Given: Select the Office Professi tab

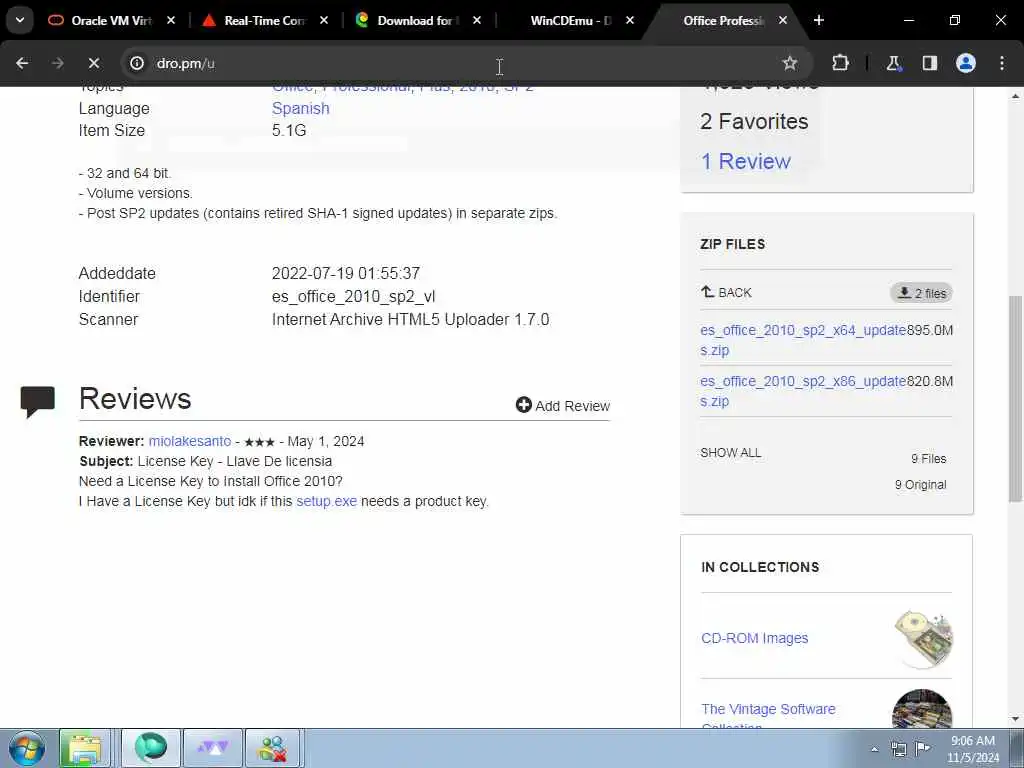Looking at the screenshot, I should tap(723, 20).
